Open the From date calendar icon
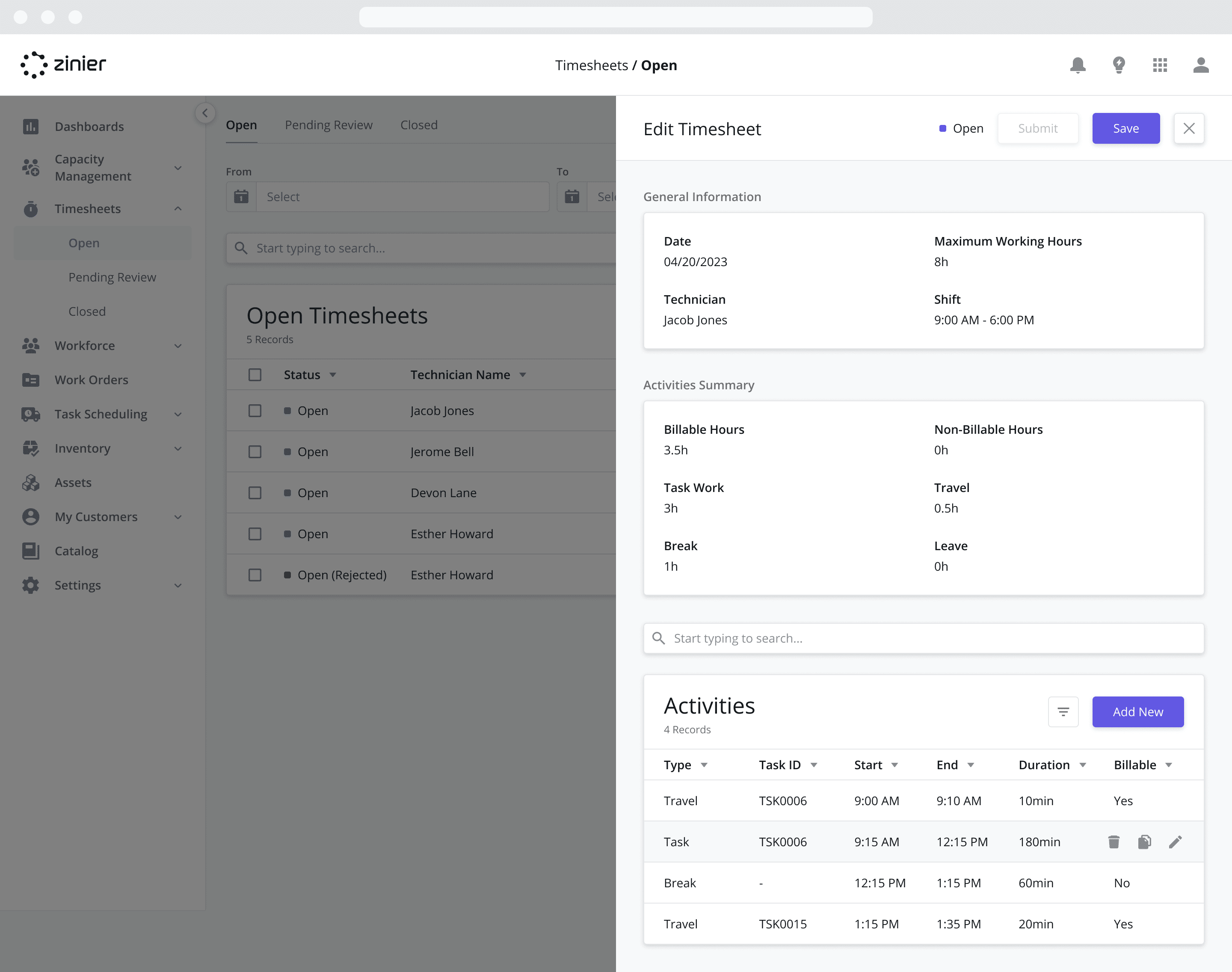 [x=241, y=197]
